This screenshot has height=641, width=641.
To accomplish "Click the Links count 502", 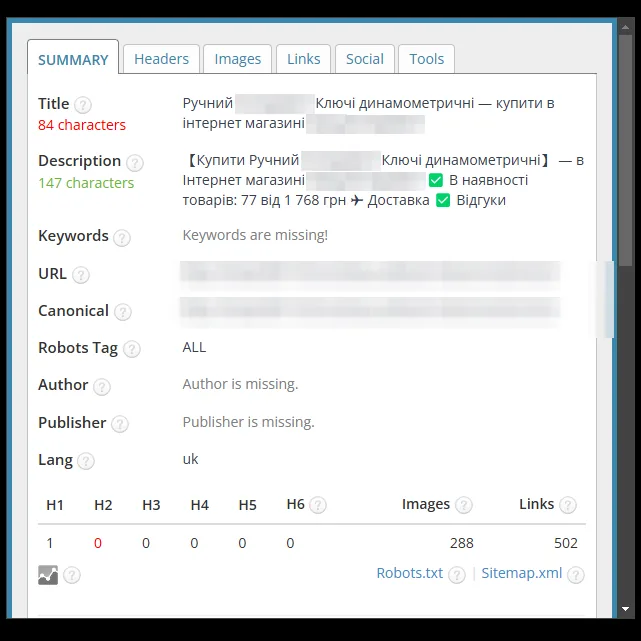I will [566, 543].
